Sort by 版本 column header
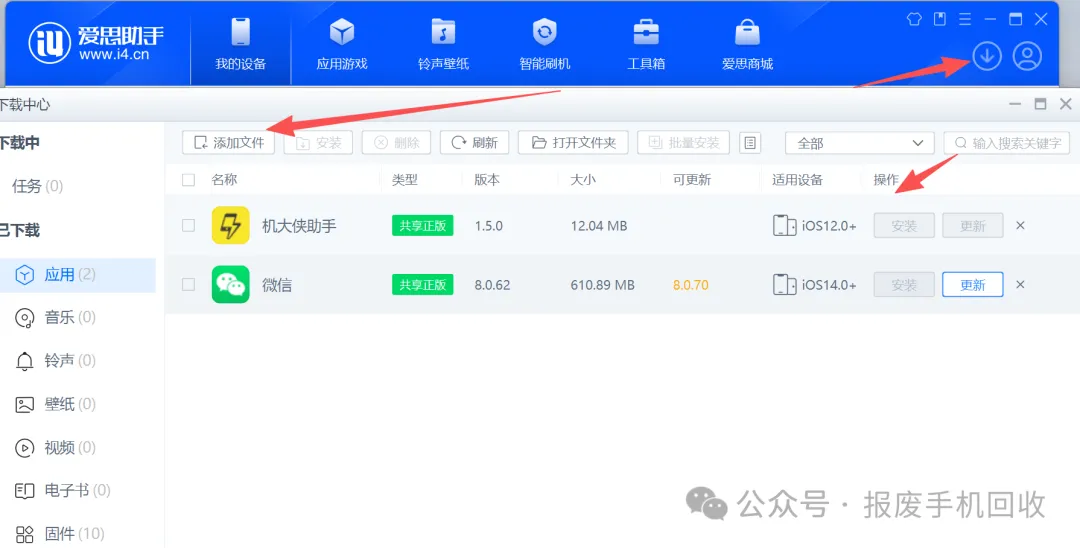The height and width of the screenshot is (548, 1080). coord(486,180)
